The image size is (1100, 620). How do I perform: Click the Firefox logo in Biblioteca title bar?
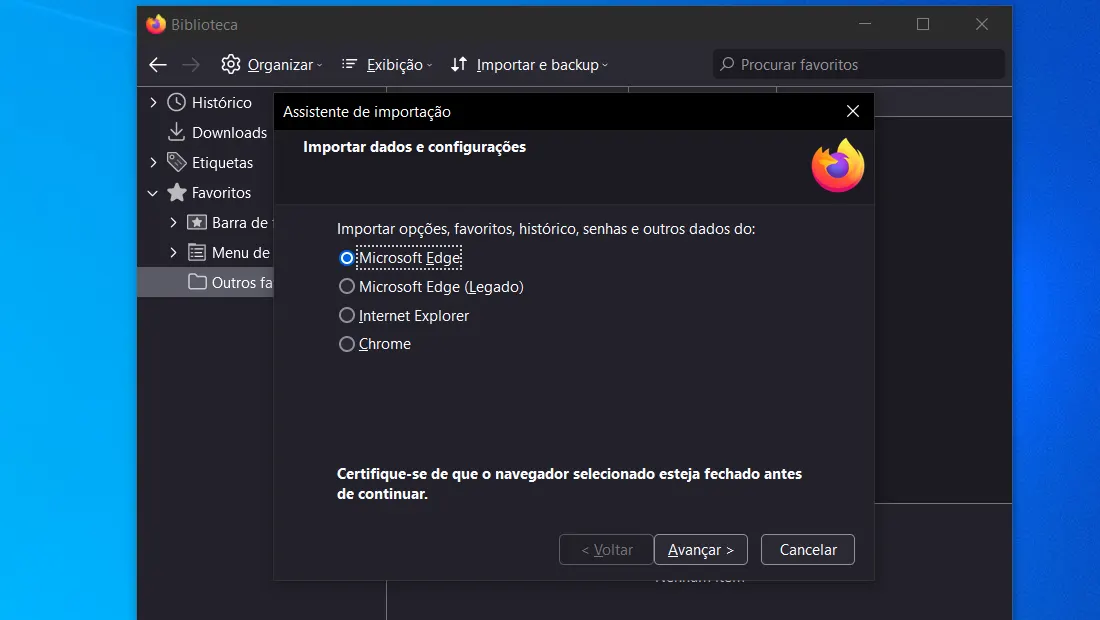point(156,25)
